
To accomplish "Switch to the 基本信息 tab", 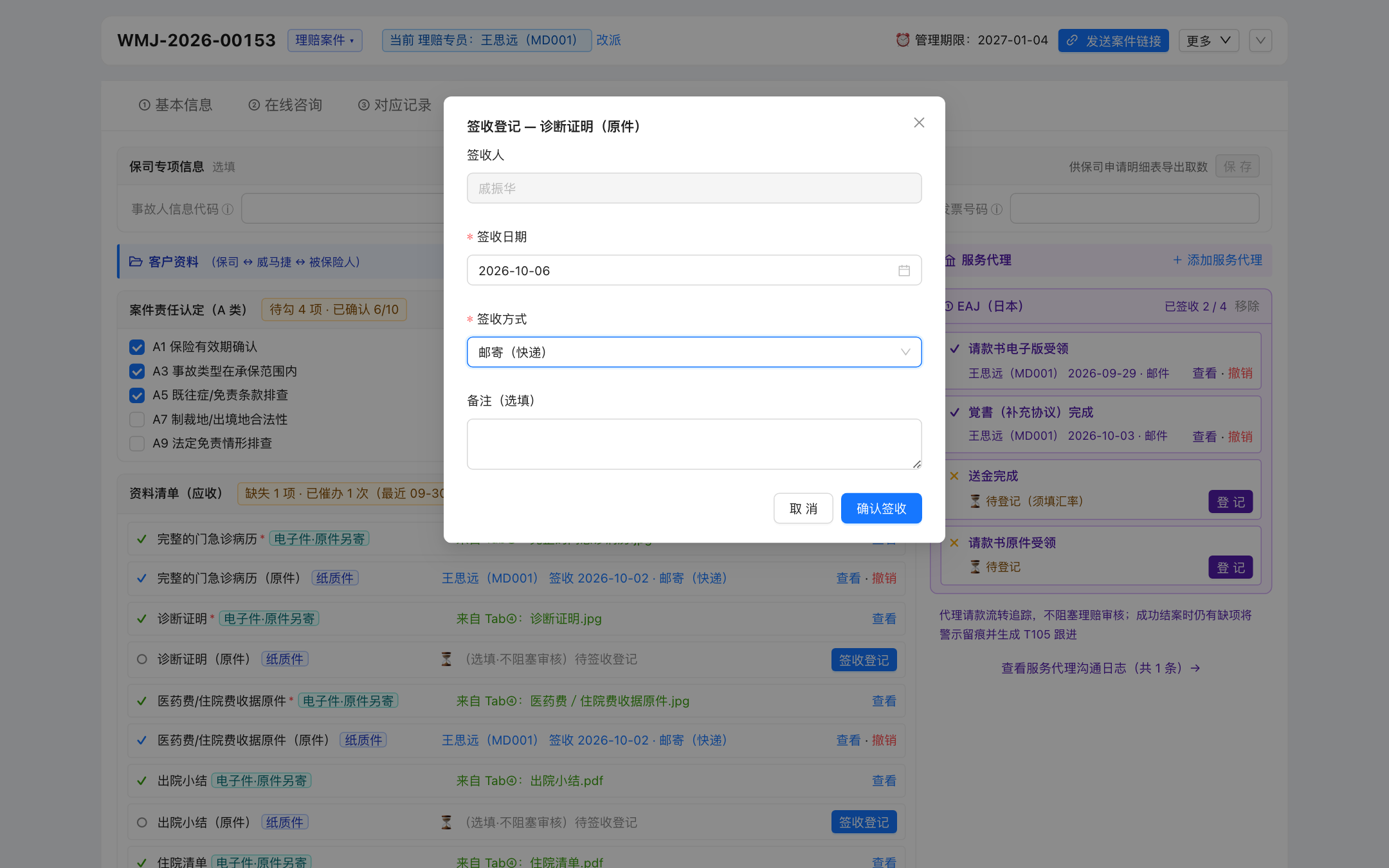I will tap(176, 105).
